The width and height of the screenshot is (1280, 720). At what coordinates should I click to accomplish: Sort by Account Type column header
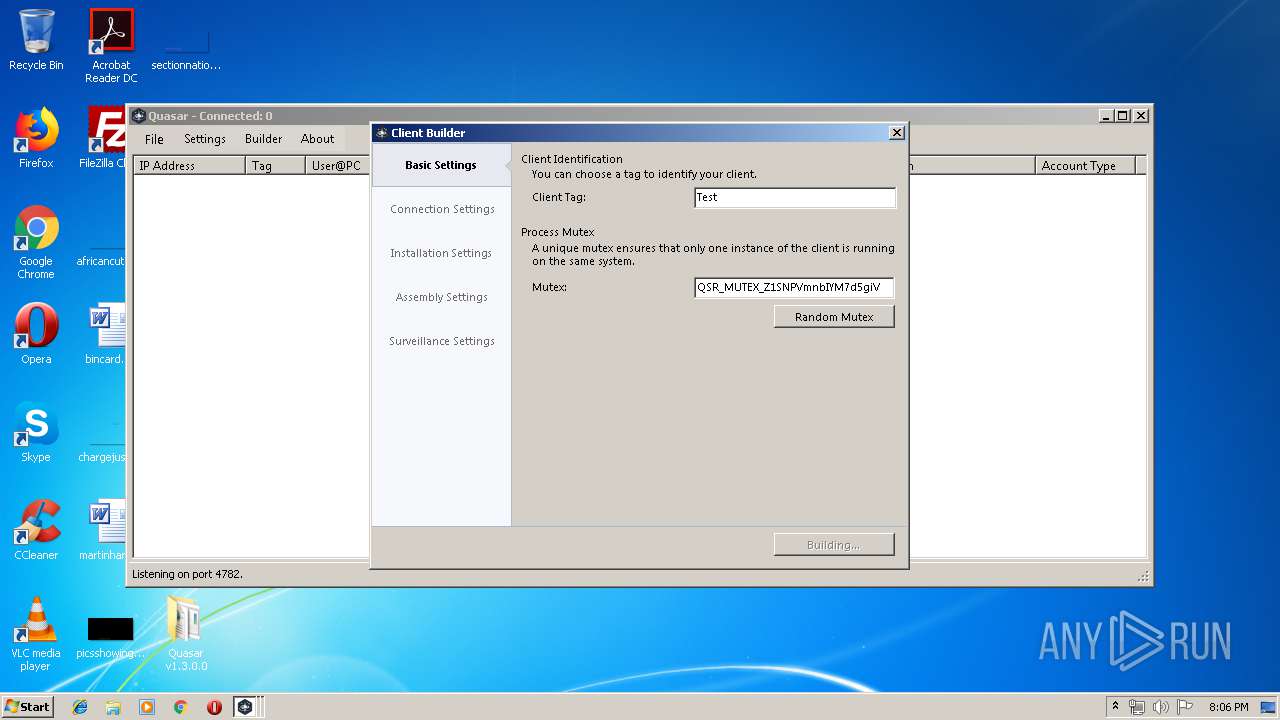pyautogui.click(x=1085, y=166)
